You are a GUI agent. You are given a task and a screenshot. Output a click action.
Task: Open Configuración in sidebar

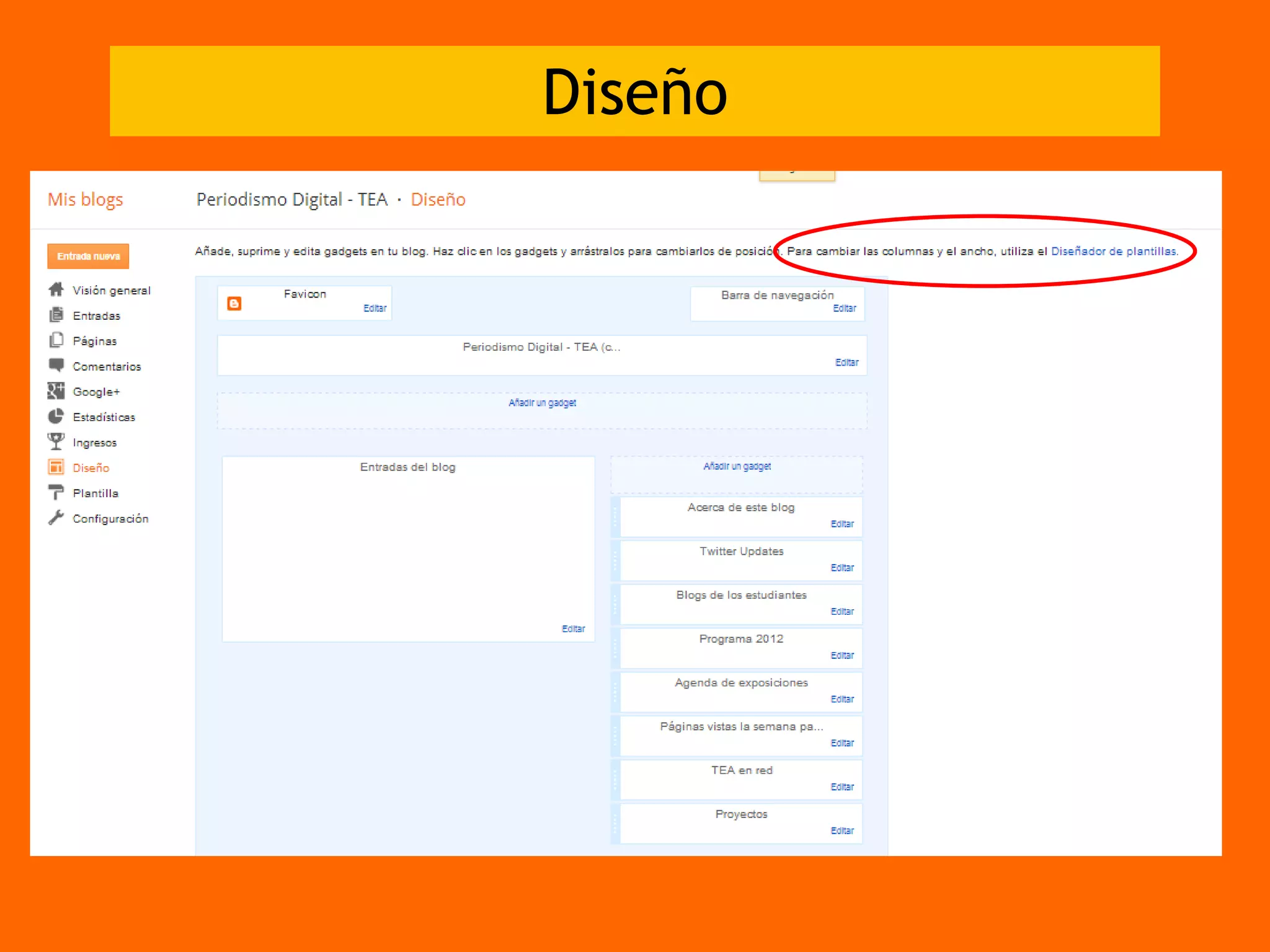(110, 519)
